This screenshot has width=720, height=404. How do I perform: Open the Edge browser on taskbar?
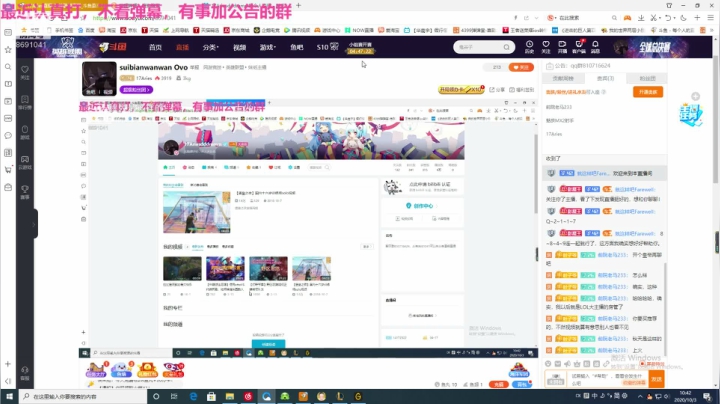(x=193, y=396)
